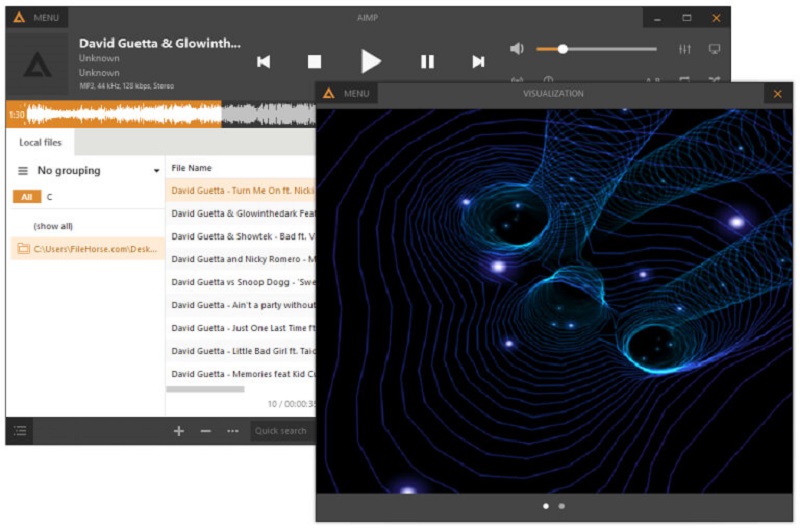Click the visualization animation area
The height and width of the screenshot is (528, 800).
(x=555, y=301)
